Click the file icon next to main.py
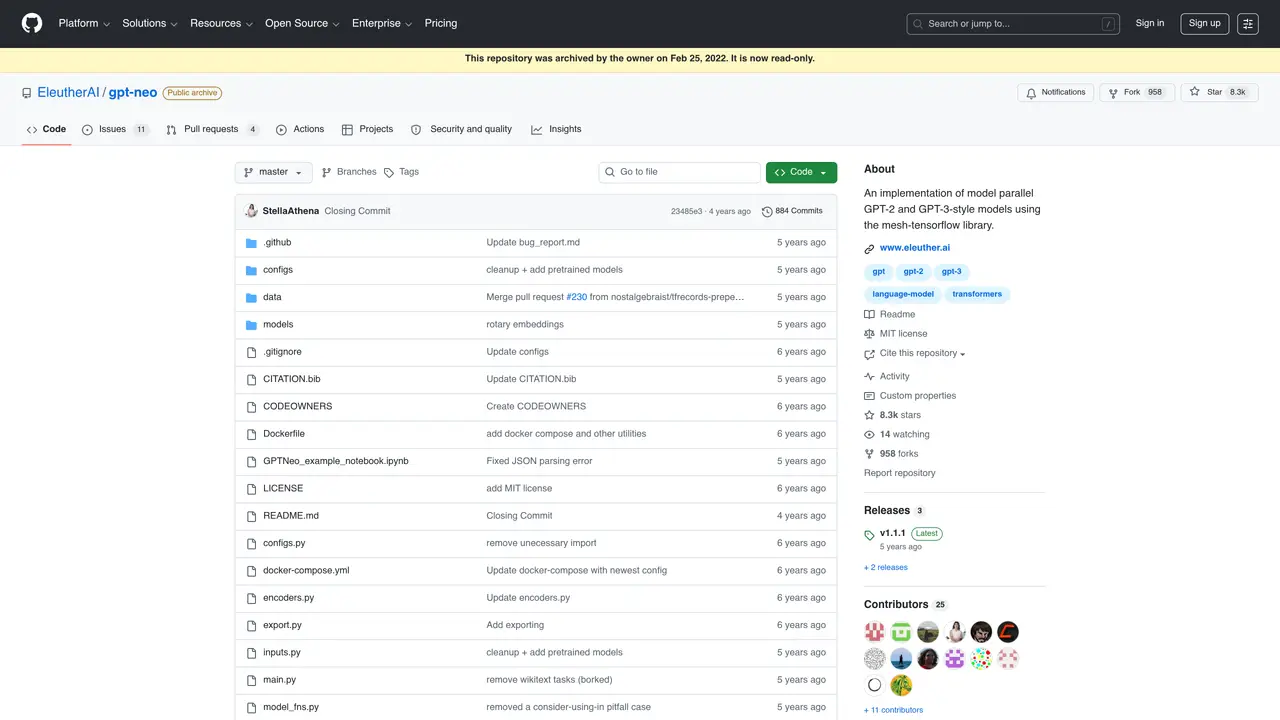The width and height of the screenshot is (1280, 720). click(252, 680)
